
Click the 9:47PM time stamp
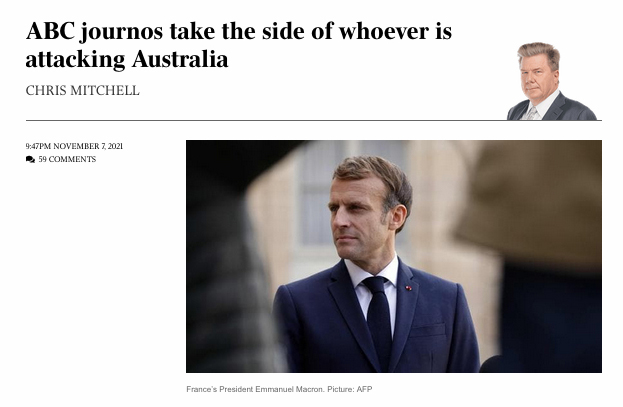tap(39, 146)
